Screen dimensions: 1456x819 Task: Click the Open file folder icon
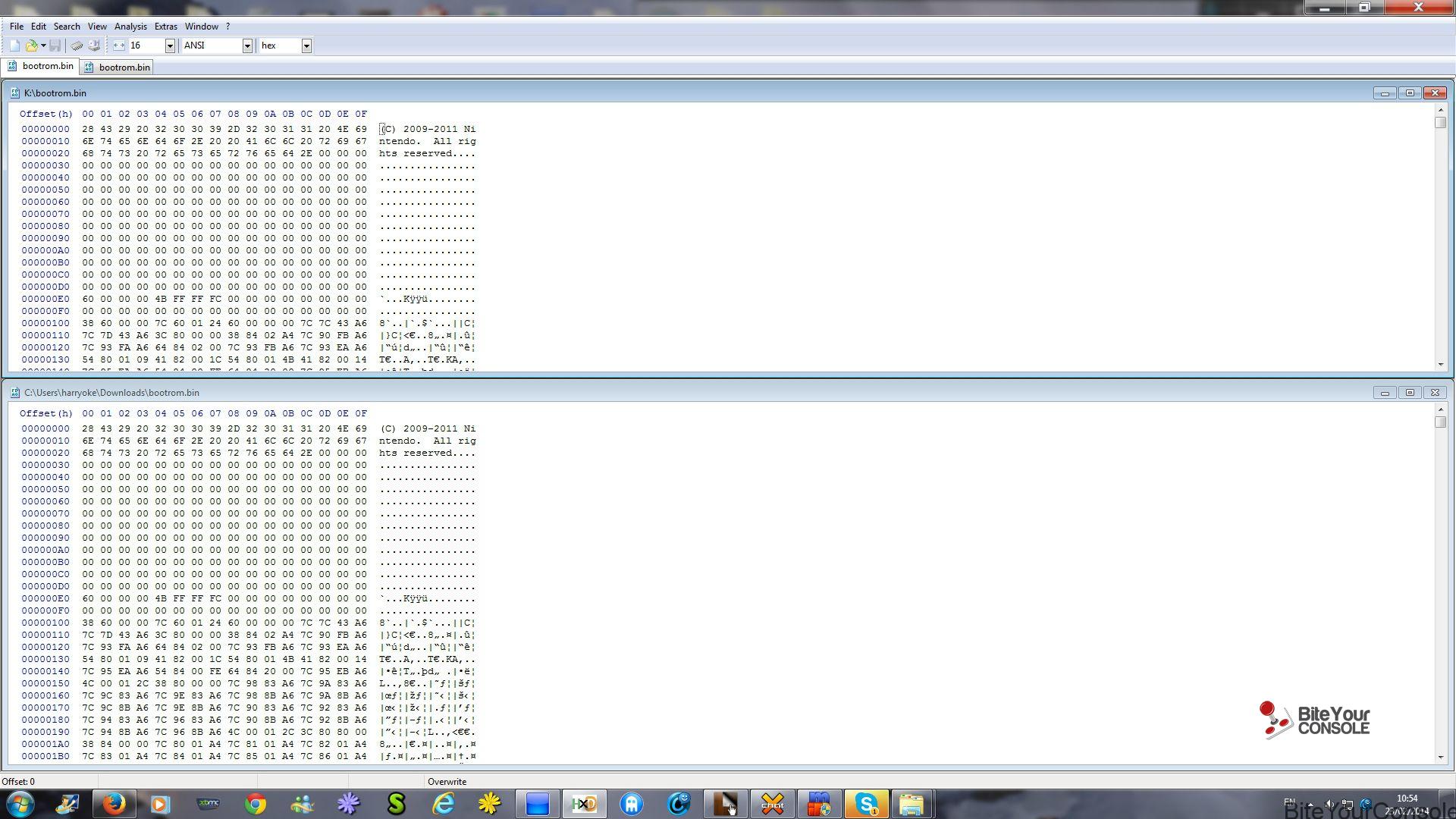(32, 45)
